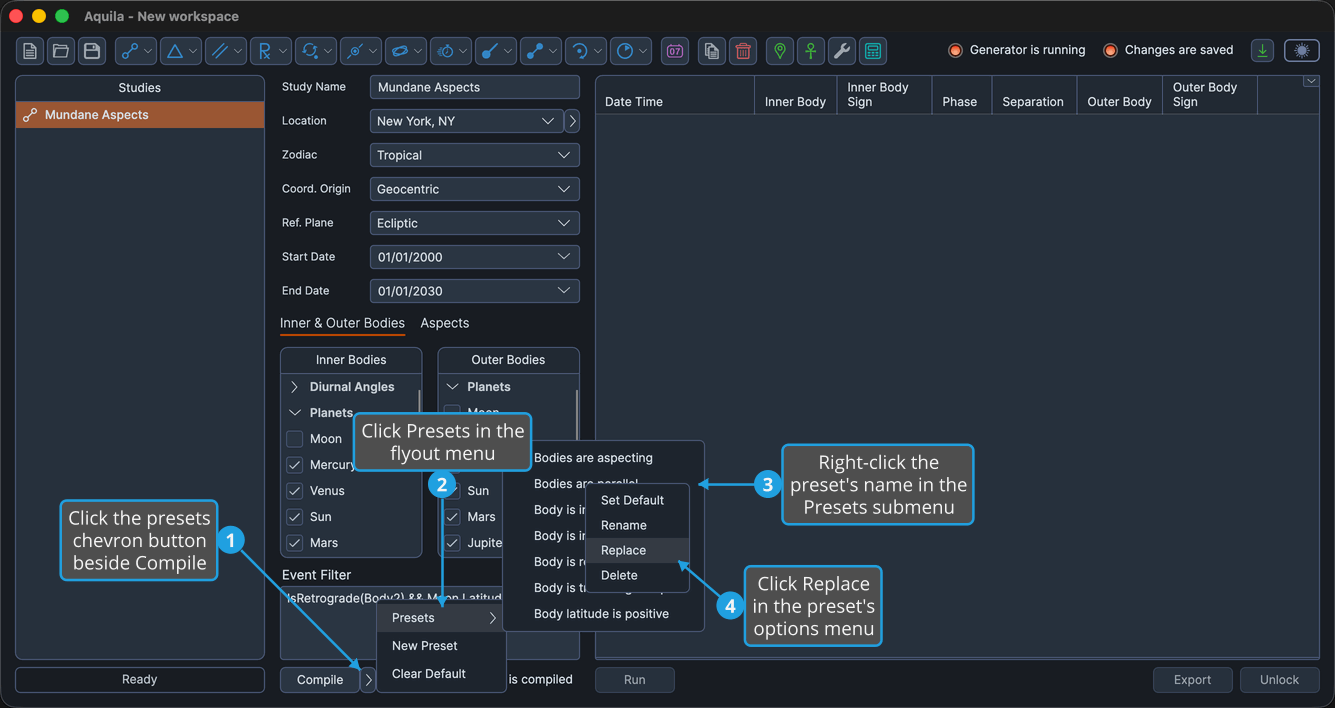Choose Rename in the preset options menu

(637, 525)
